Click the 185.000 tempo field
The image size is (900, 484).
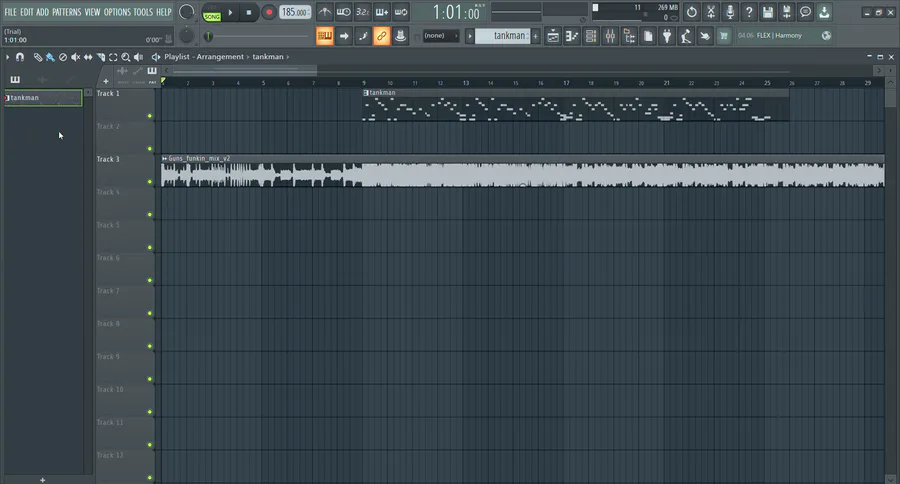click(x=295, y=12)
